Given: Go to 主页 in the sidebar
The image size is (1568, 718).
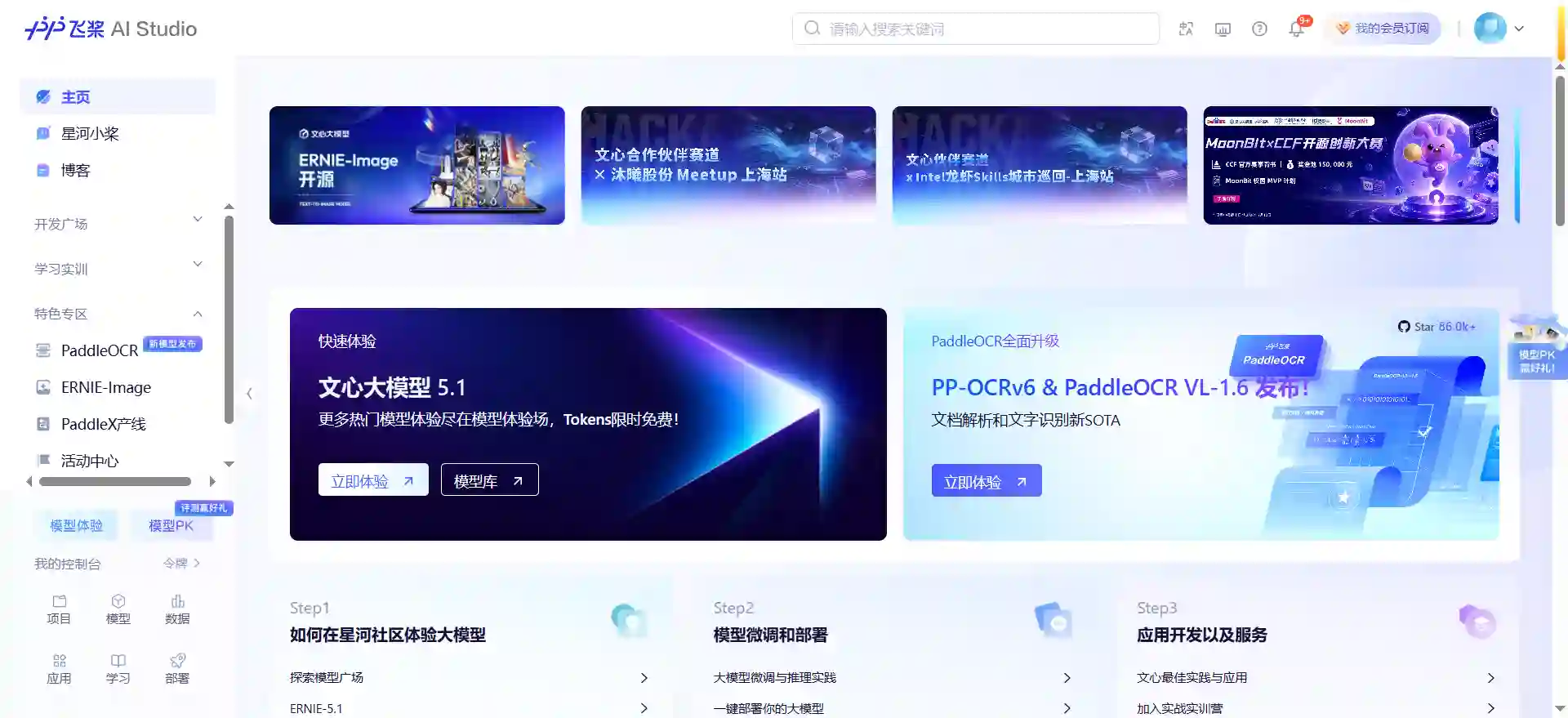Looking at the screenshot, I should (118, 96).
